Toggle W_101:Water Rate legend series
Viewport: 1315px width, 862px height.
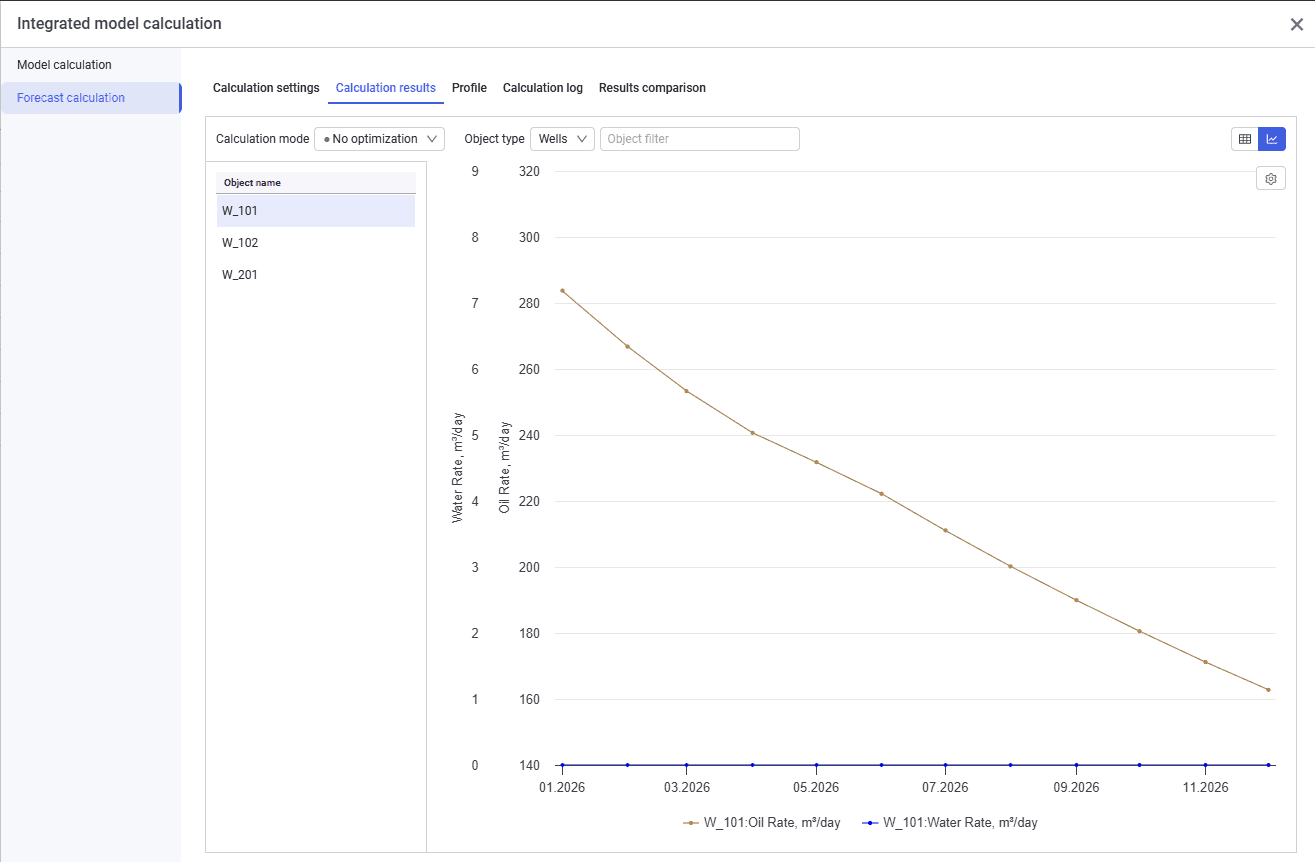pos(948,823)
